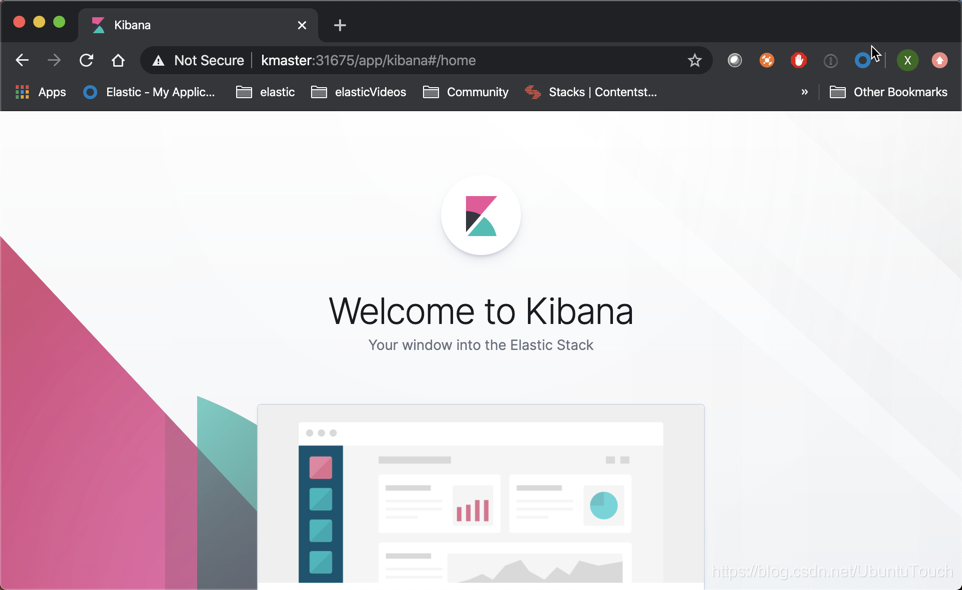The image size is (962, 590).
Task: Open Stacks | Contentst... bookmark
Action: pyautogui.click(x=591, y=92)
